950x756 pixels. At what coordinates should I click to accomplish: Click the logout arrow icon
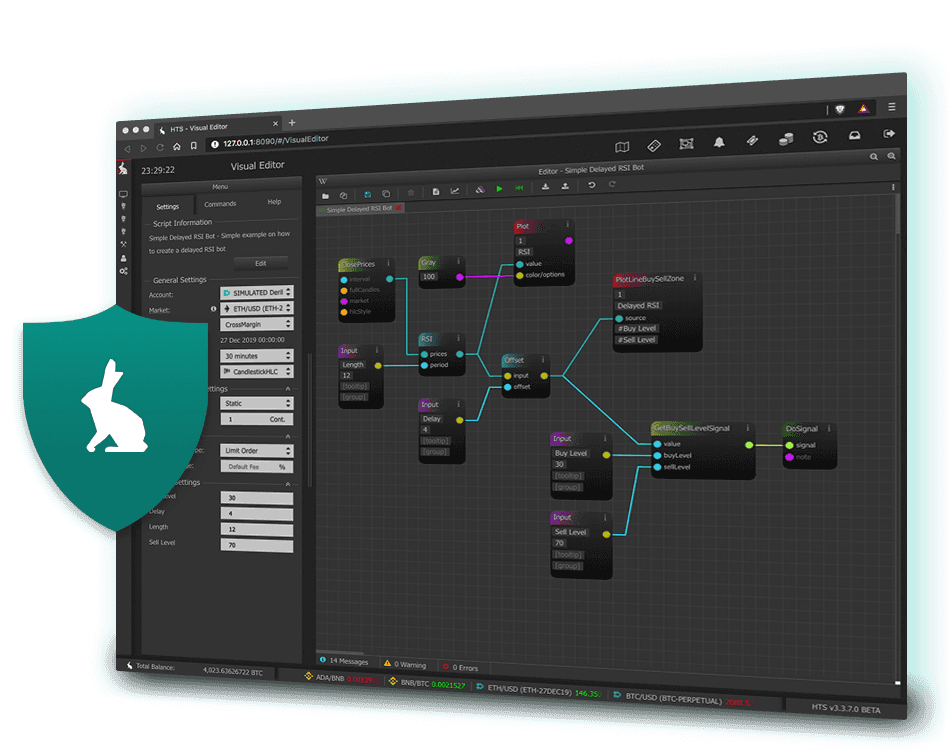[x=889, y=134]
